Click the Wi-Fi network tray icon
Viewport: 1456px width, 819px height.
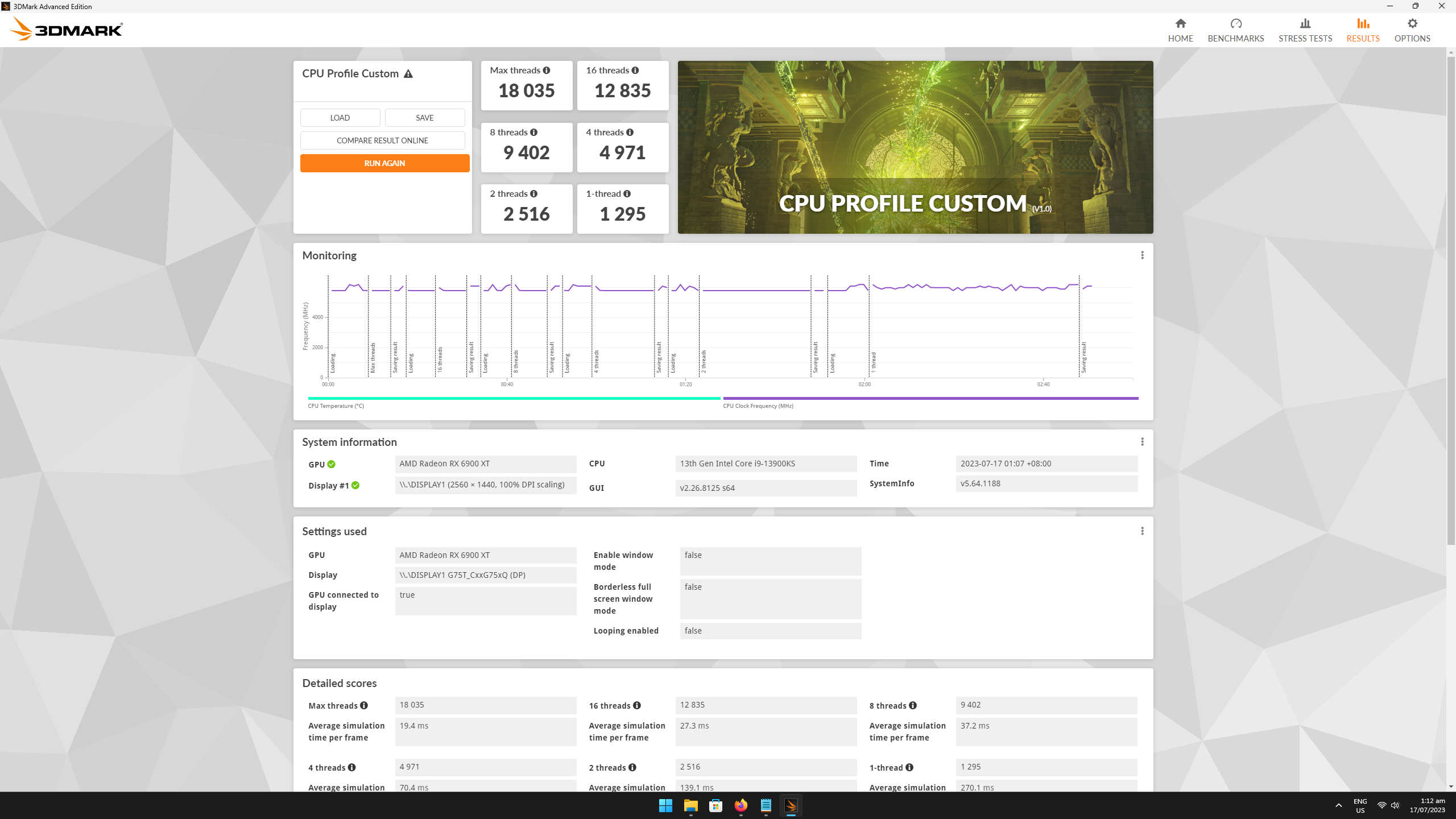[1382, 806]
